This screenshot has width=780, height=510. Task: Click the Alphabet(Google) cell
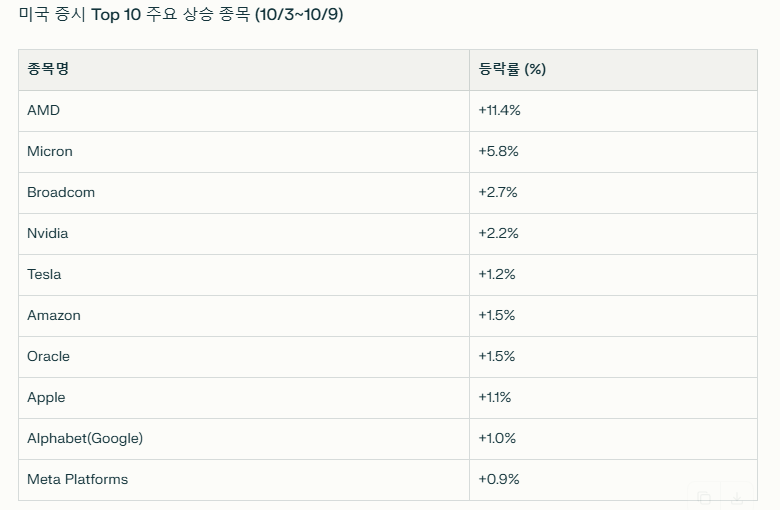tap(85, 439)
